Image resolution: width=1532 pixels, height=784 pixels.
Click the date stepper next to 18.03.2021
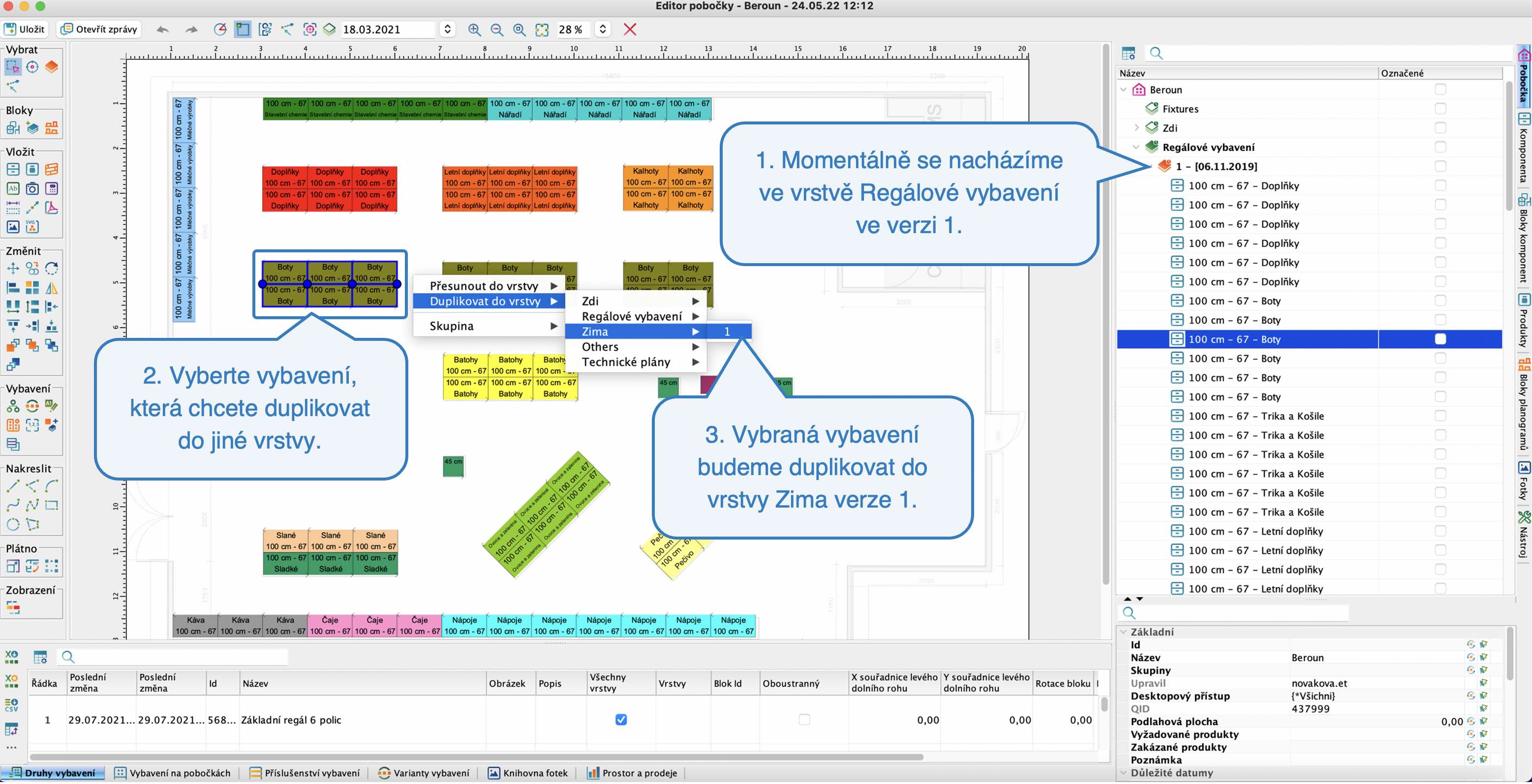click(x=447, y=29)
